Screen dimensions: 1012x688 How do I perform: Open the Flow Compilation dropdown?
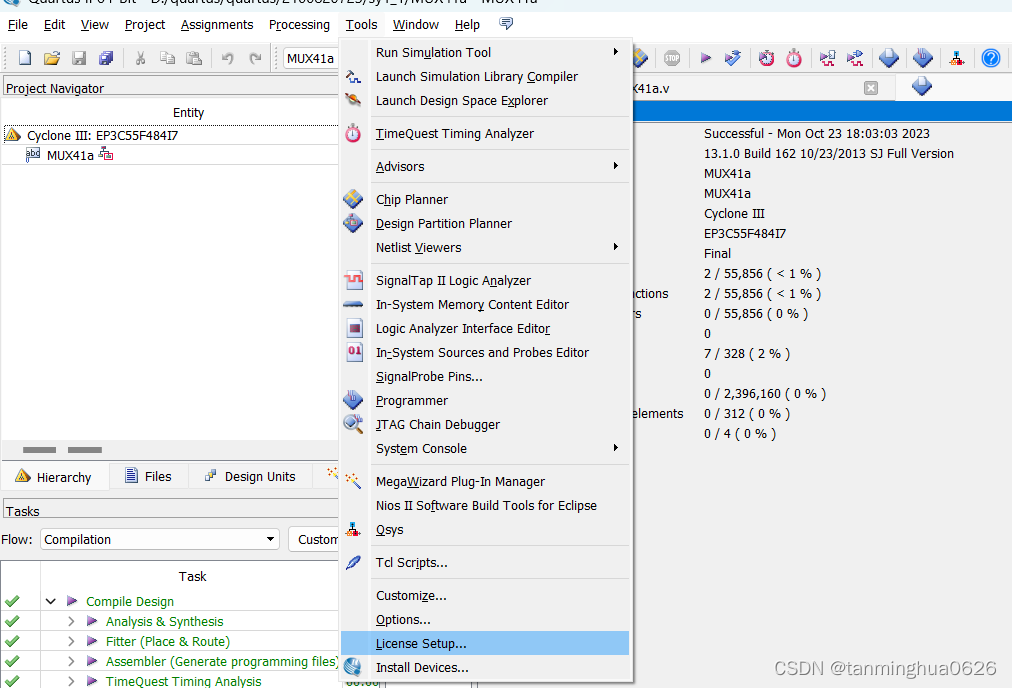(159, 539)
